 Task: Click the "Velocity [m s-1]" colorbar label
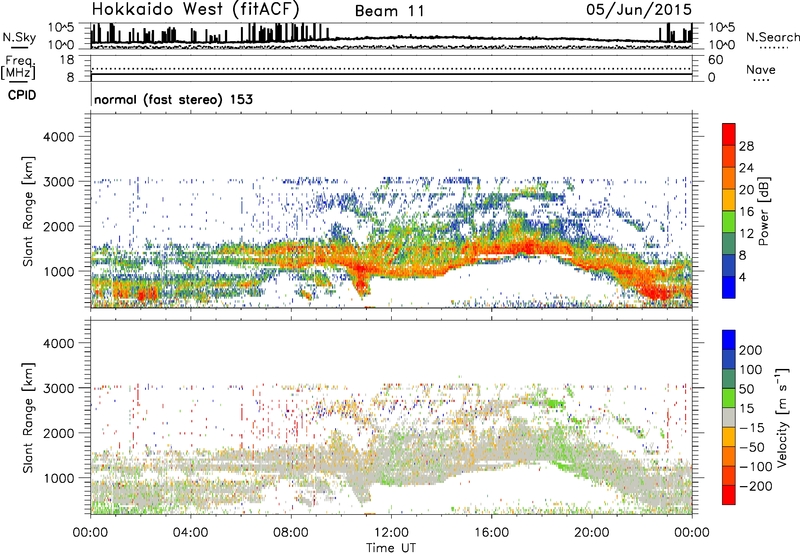click(x=782, y=417)
